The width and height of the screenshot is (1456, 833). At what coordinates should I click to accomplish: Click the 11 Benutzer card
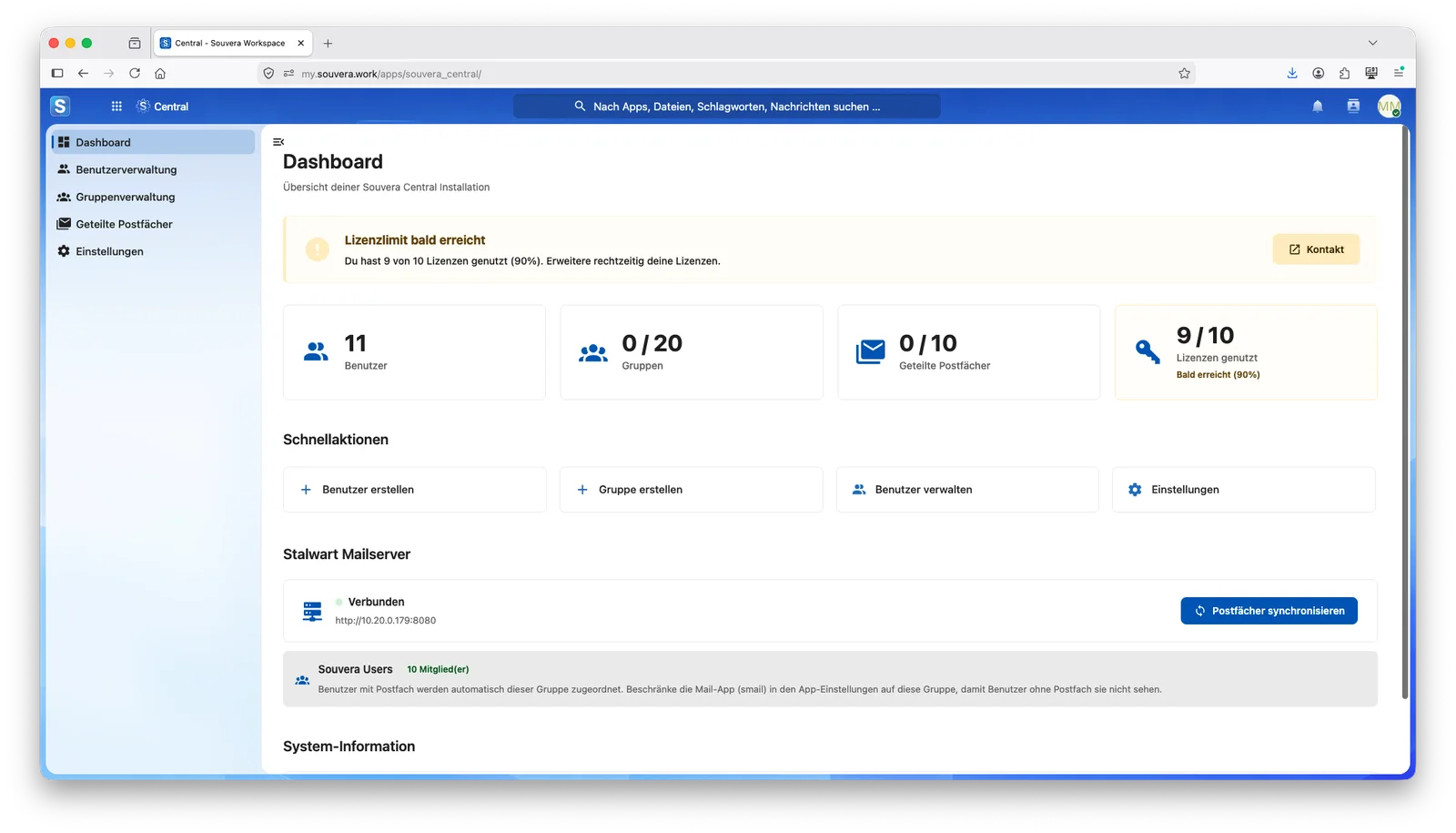(415, 352)
